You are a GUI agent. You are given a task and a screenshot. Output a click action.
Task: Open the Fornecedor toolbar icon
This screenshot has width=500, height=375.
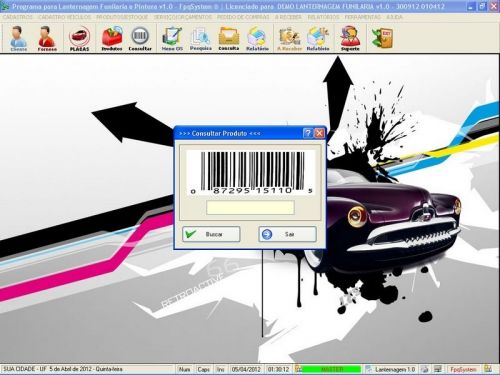[x=47, y=39]
